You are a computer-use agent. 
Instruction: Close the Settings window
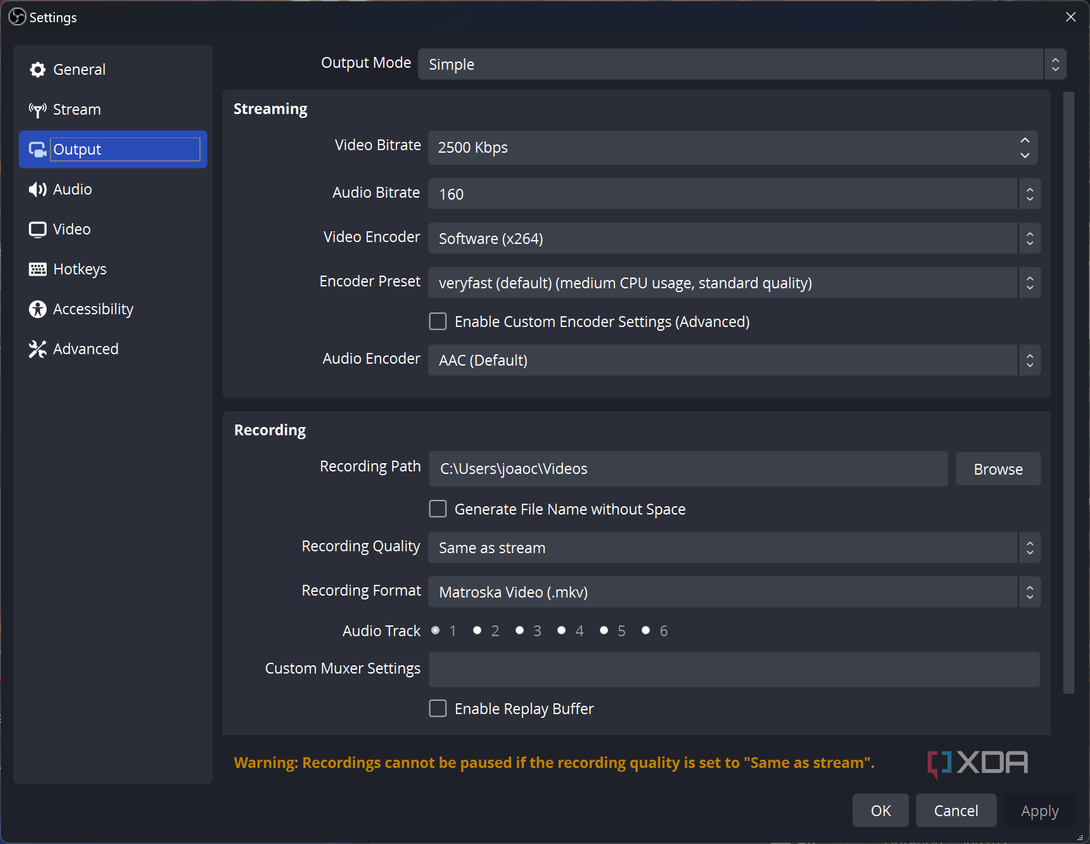[1071, 17]
